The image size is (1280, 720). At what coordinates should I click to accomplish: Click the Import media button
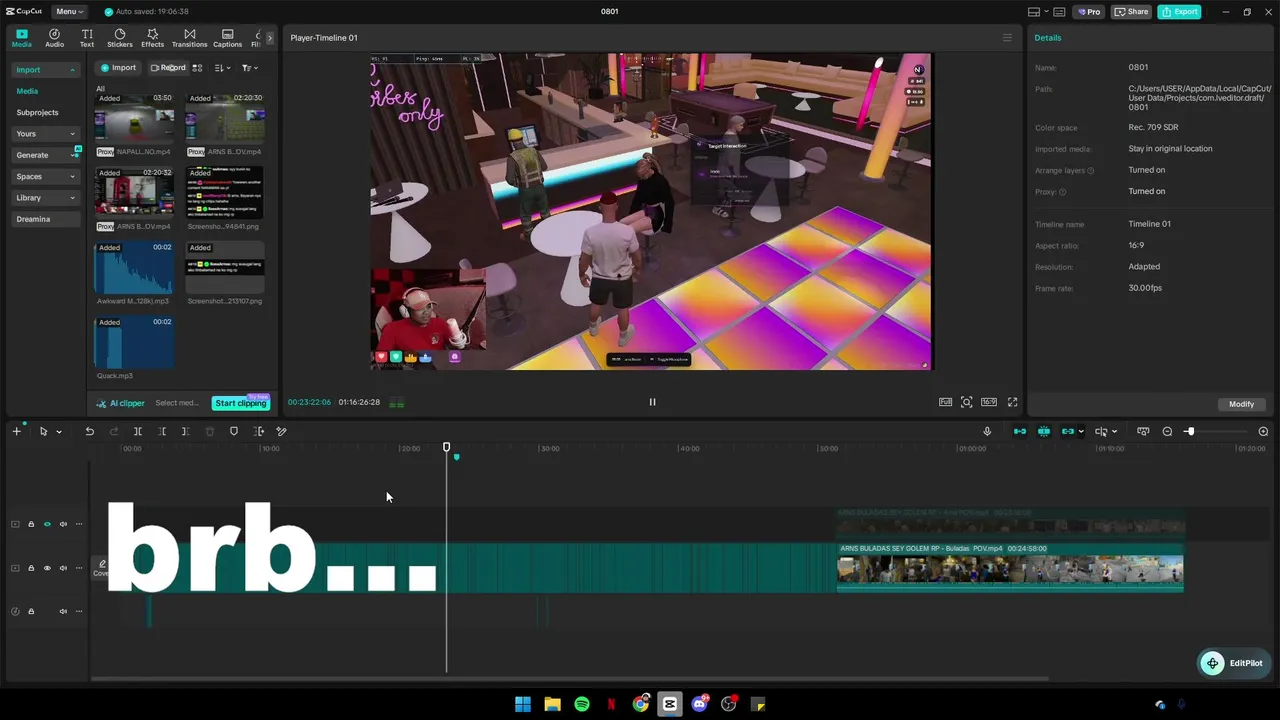117,68
